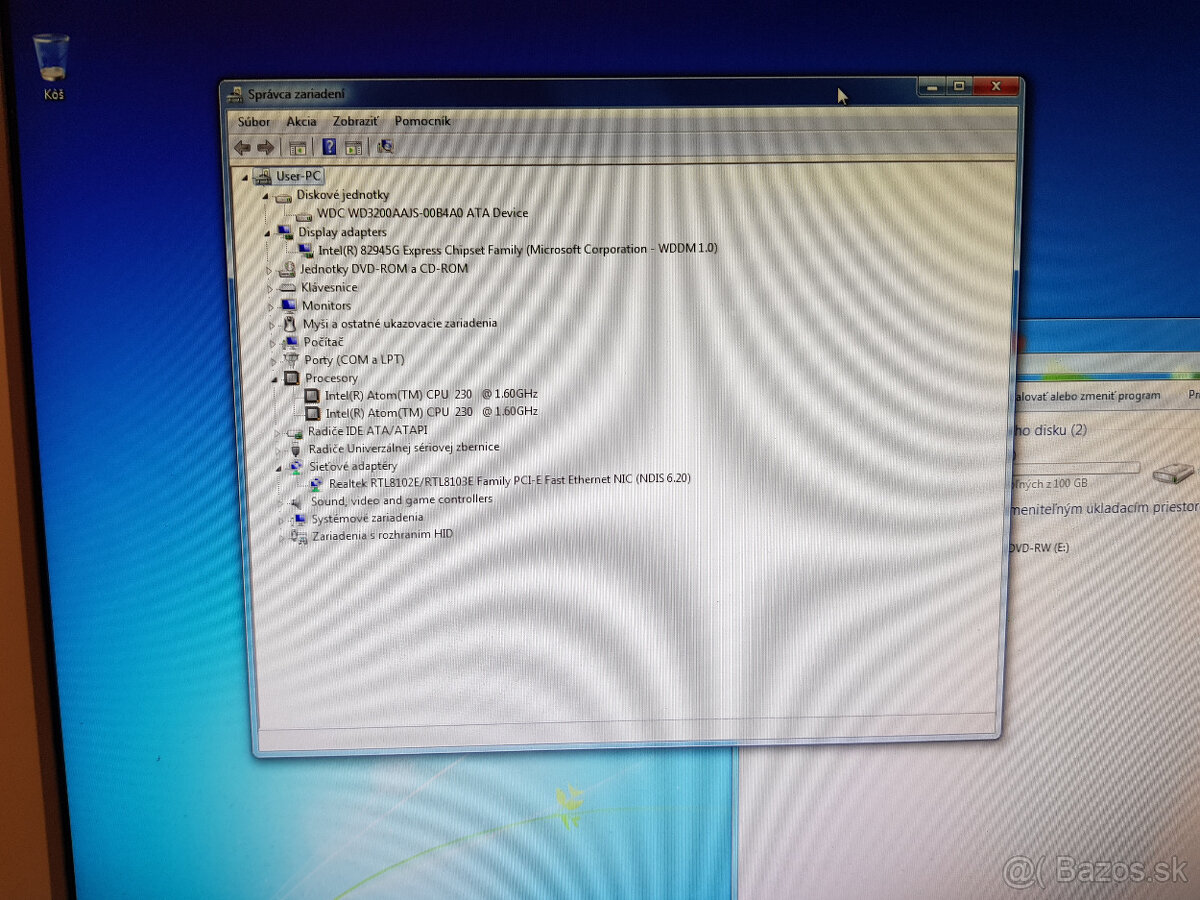The width and height of the screenshot is (1200, 900).
Task: Expand Sound, video and game controllers
Action: click(283, 501)
